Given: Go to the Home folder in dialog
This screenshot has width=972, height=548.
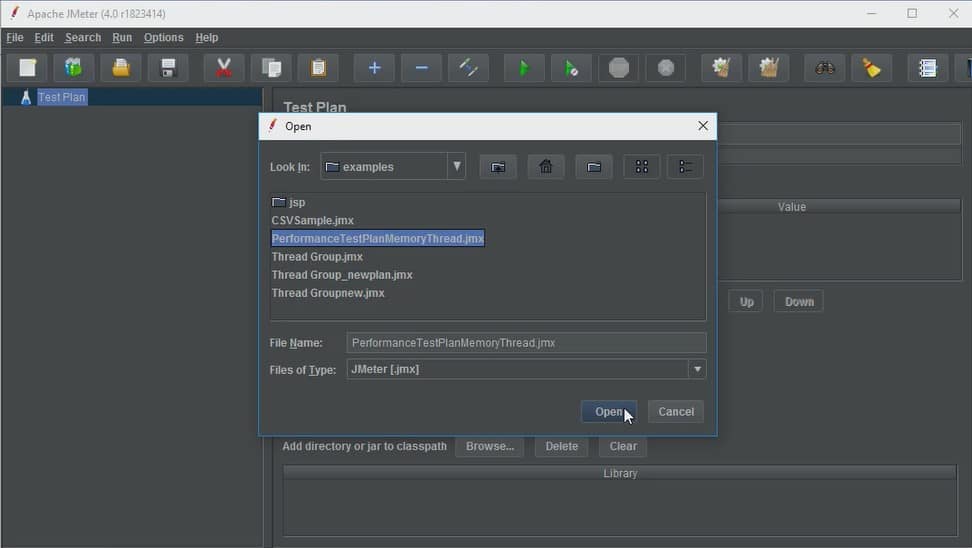Looking at the screenshot, I should tap(546, 167).
